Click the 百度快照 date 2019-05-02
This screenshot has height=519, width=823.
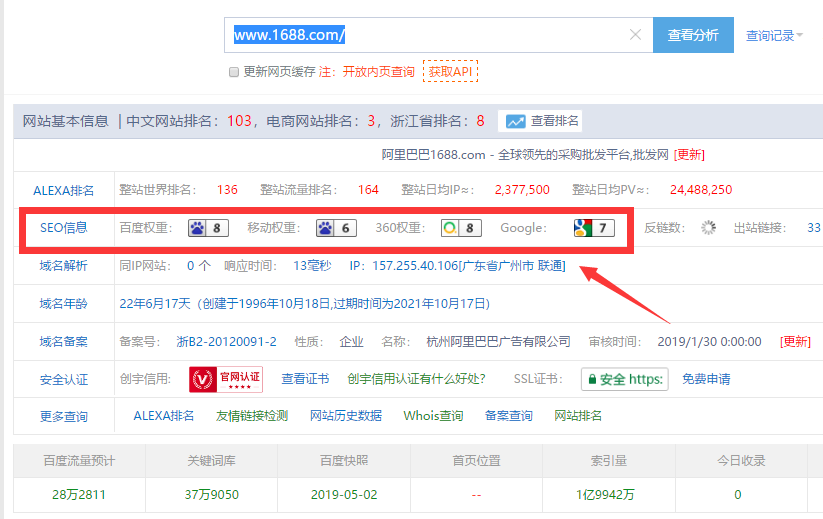point(344,494)
